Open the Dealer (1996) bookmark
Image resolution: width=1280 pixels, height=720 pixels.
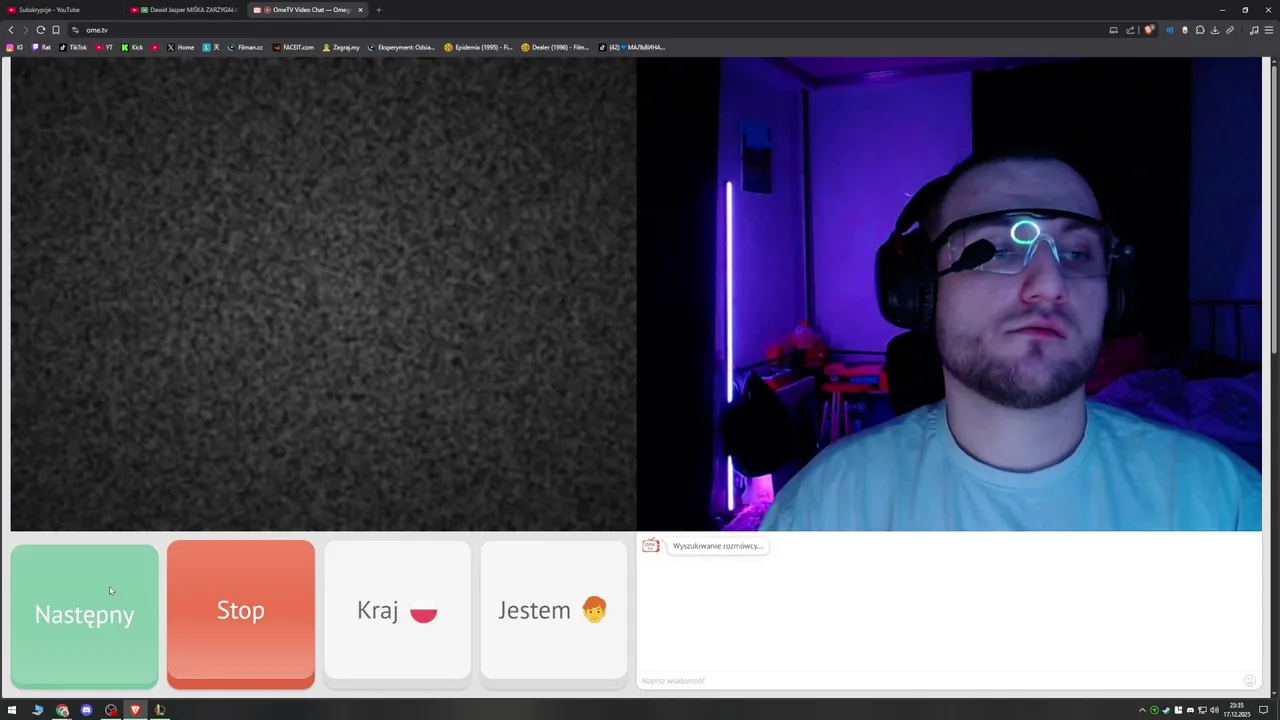click(556, 47)
